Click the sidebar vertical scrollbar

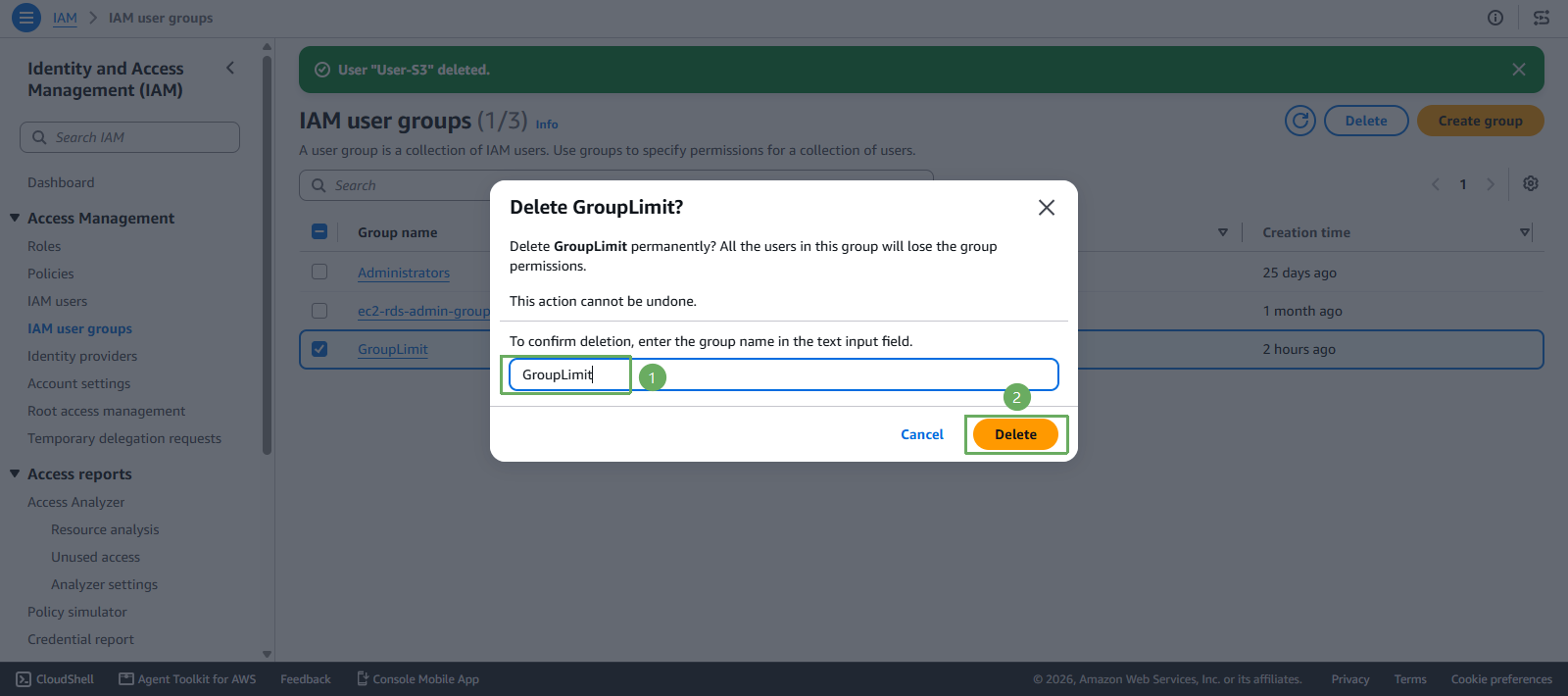point(267,255)
